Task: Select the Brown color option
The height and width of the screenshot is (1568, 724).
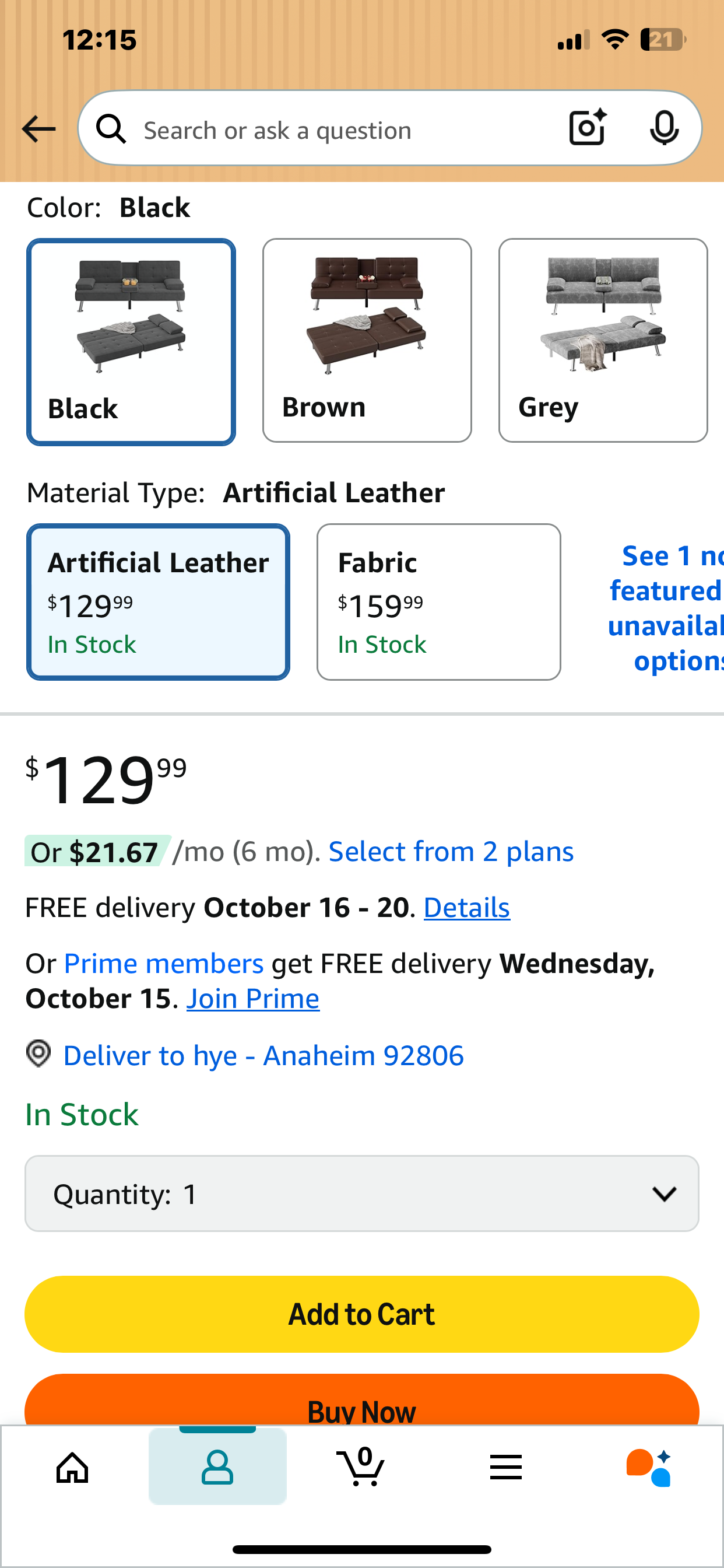Action: pyautogui.click(x=367, y=340)
